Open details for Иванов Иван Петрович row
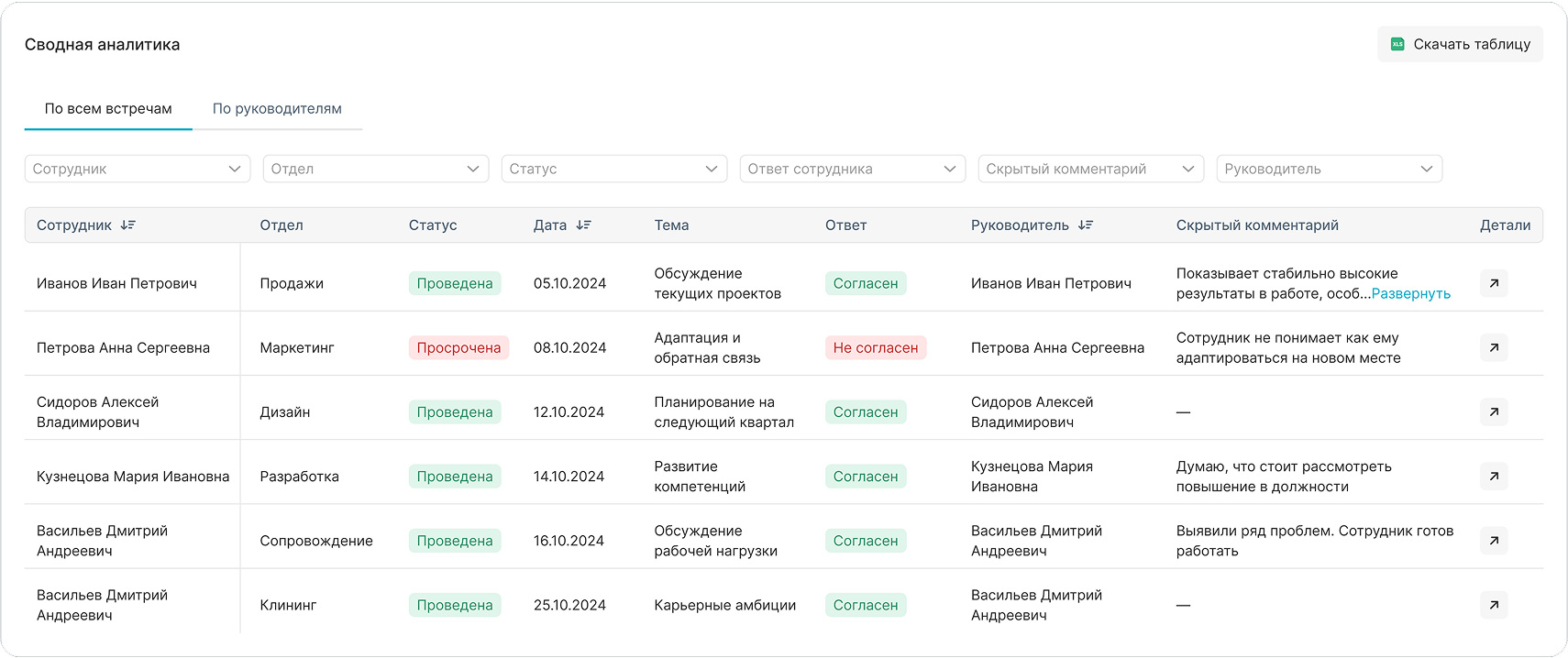The image size is (1568, 658). [1494, 283]
